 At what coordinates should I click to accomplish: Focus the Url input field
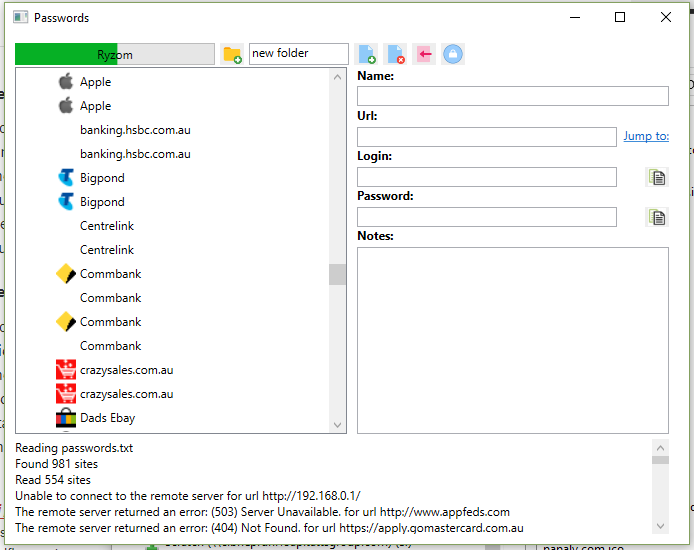486,137
